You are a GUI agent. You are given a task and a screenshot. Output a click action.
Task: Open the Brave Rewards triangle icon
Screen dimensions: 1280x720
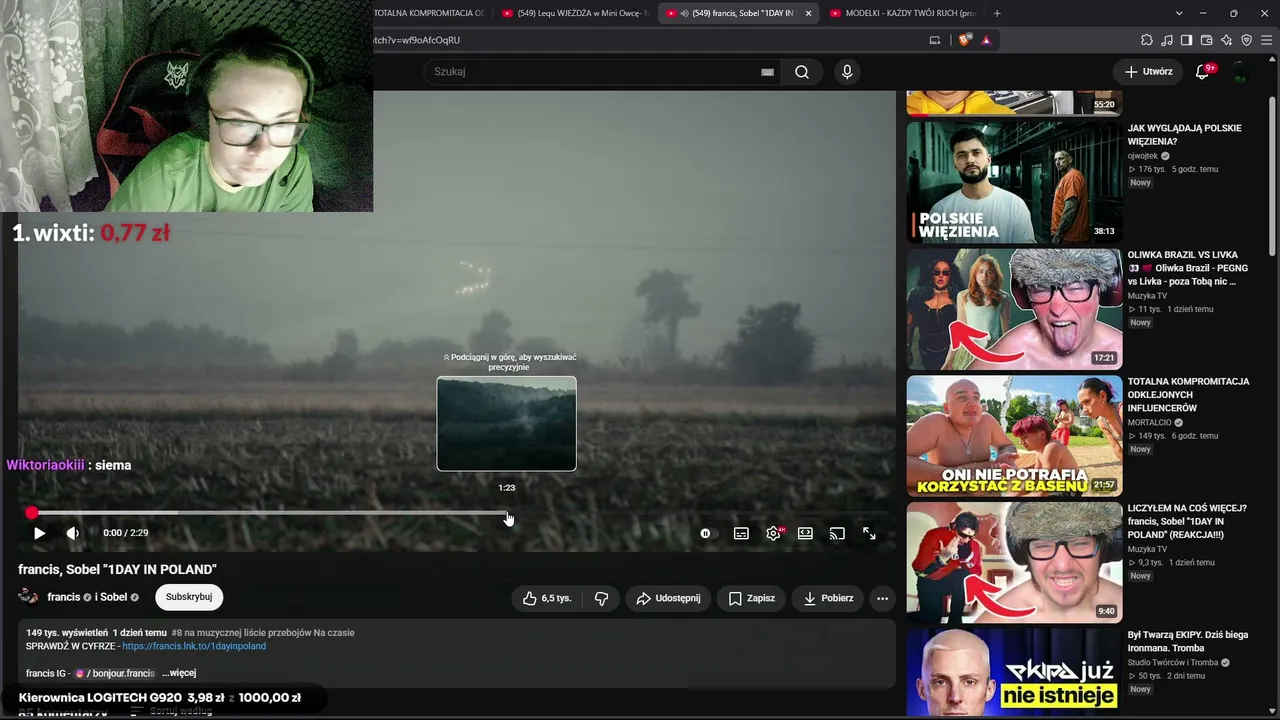point(986,40)
